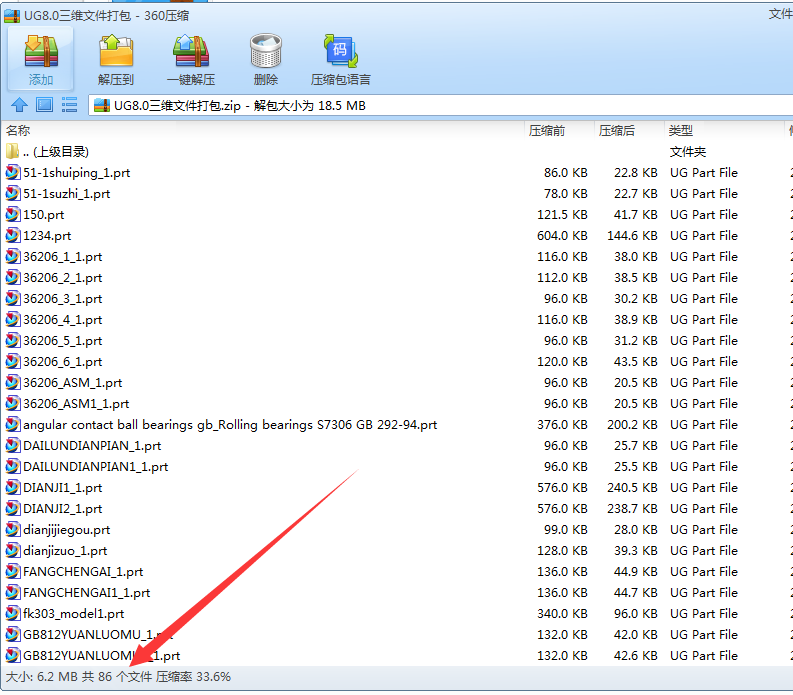Image resolution: width=793 pixels, height=695 pixels.
Task: Select file DIANJI2_1.prt
Action: pos(62,508)
